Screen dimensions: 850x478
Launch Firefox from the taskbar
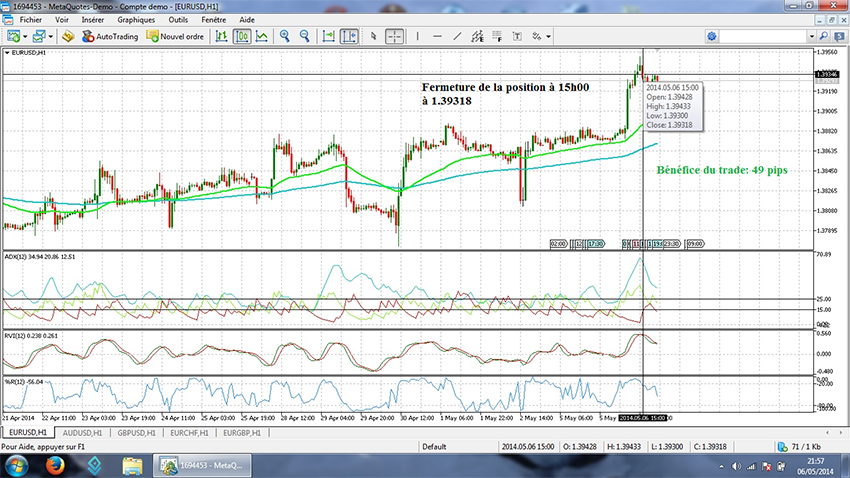coord(55,465)
